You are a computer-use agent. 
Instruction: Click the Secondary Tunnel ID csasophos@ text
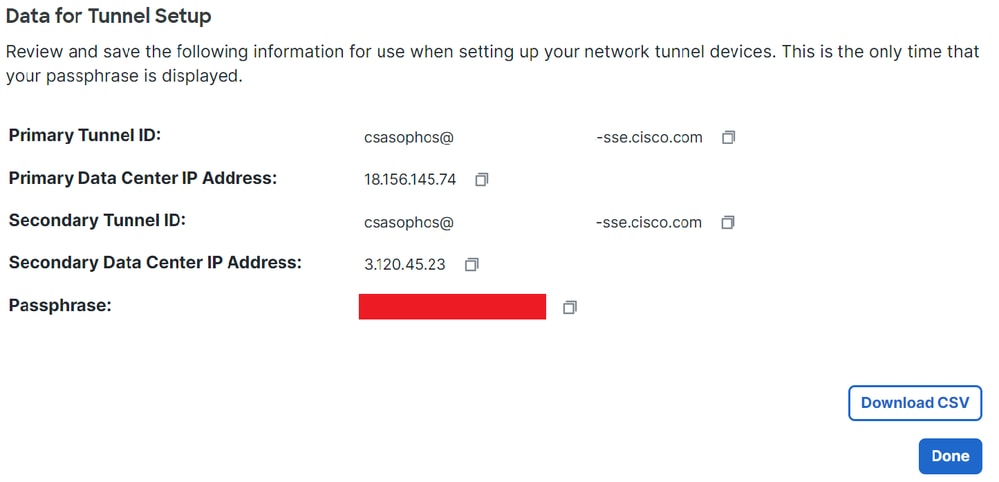[408, 222]
